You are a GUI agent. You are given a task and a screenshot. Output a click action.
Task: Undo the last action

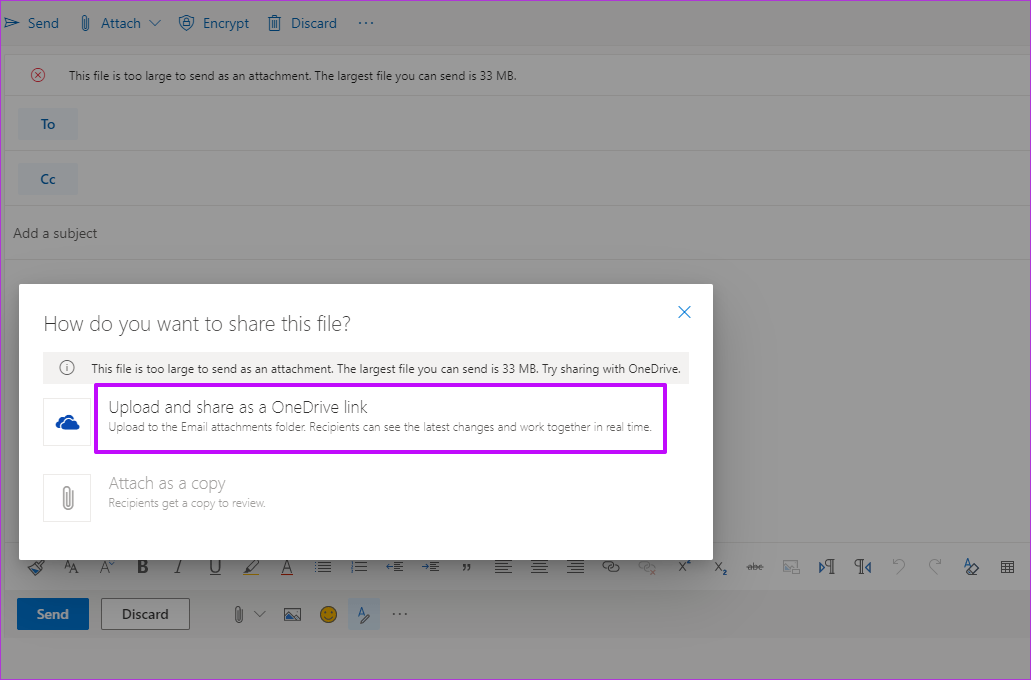click(x=899, y=567)
